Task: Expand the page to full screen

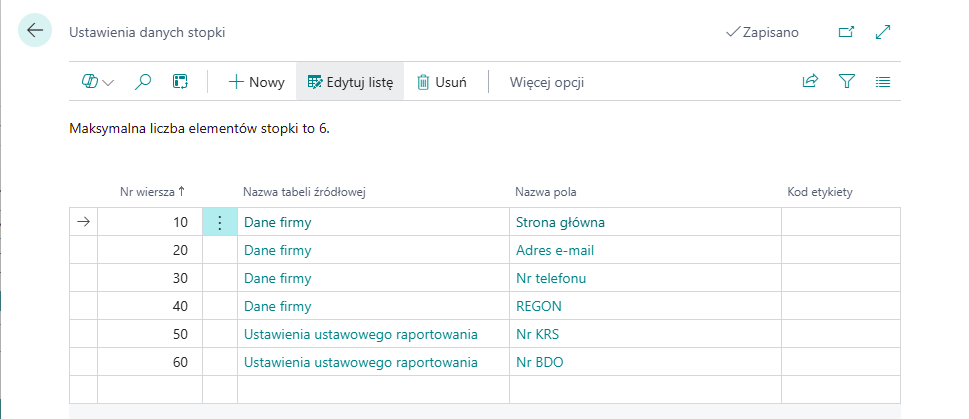Action: tap(883, 32)
